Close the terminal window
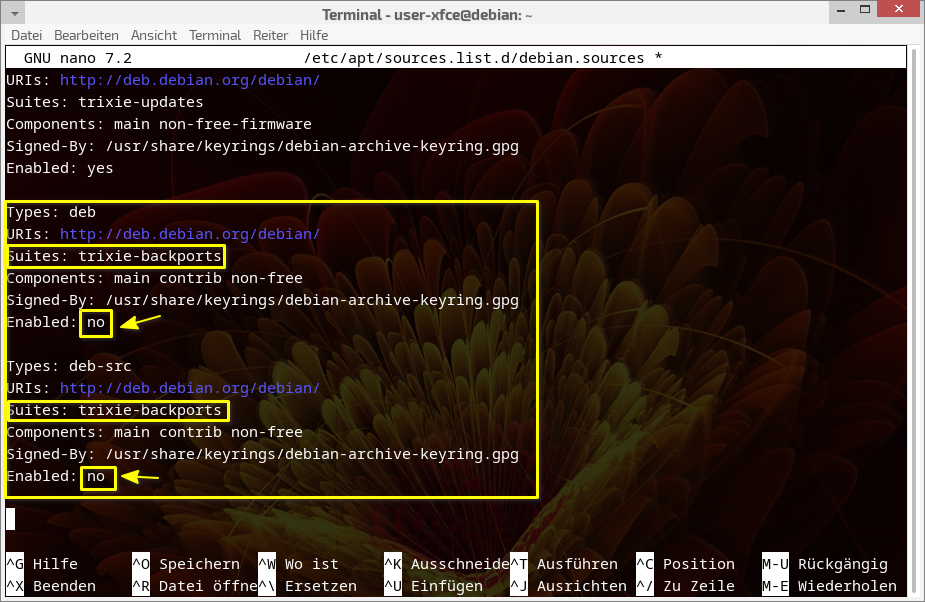The width and height of the screenshot is (925, 602). (898, 9)
